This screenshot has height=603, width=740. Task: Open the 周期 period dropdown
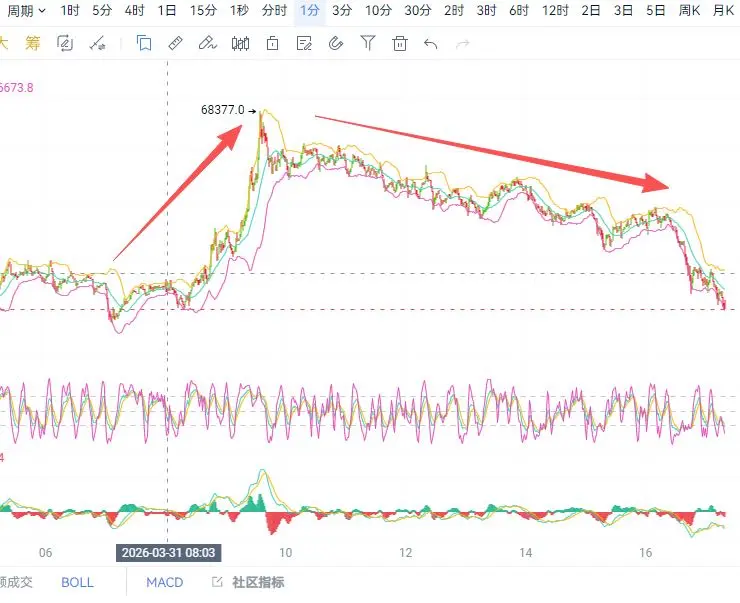[26, 10]
